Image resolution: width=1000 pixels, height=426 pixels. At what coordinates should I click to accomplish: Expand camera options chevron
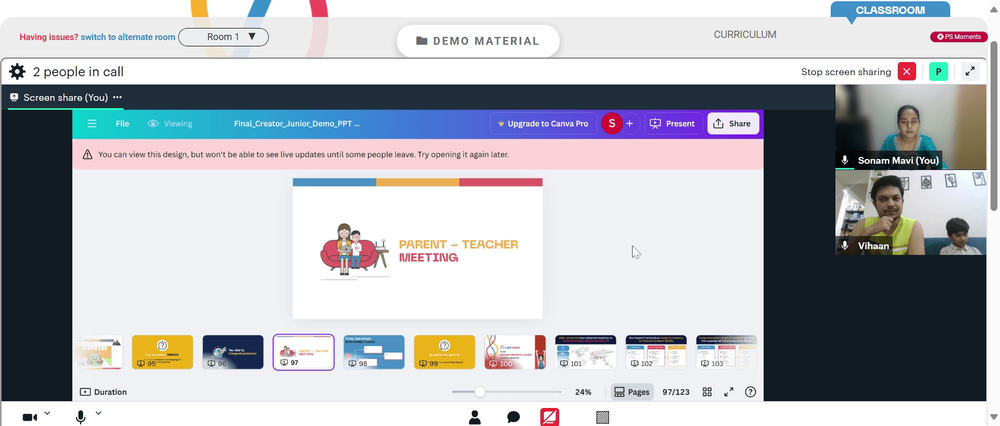click(x=47, y=413)
